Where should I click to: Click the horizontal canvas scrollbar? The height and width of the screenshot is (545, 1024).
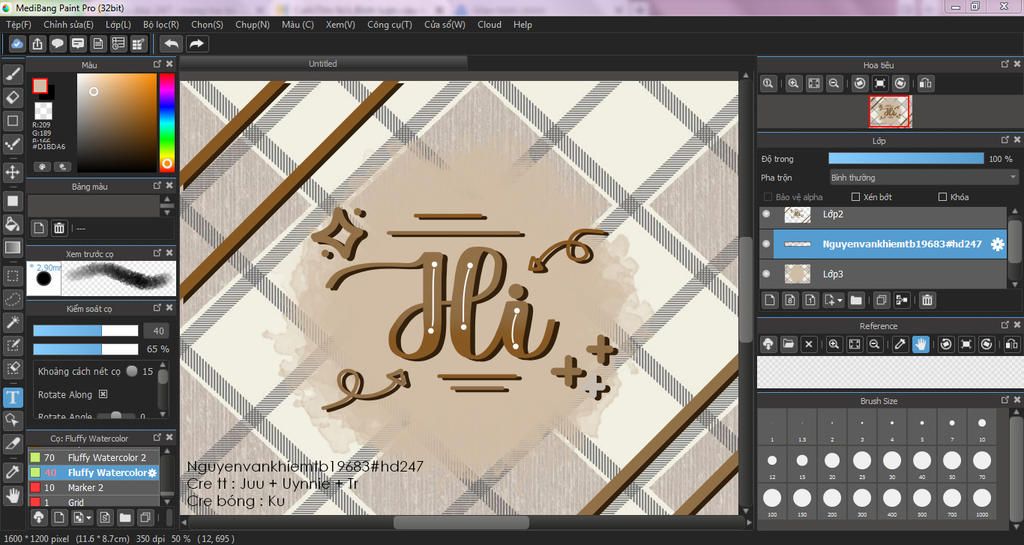[x=461, y=523]
